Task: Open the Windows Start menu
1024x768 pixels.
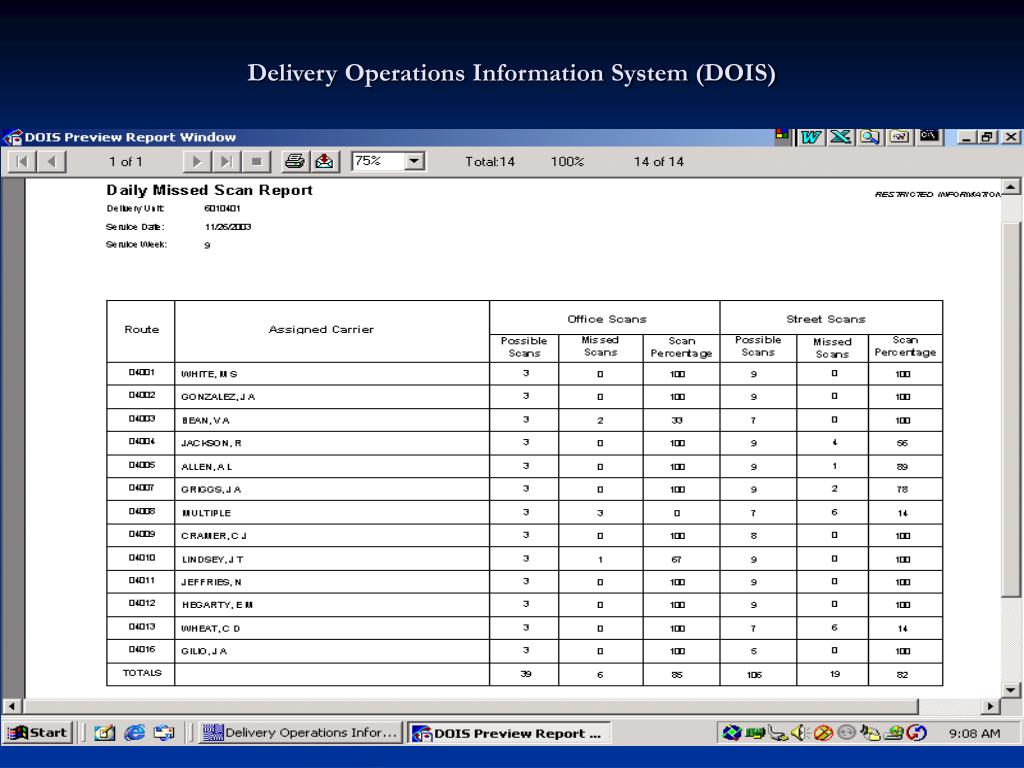Action: coord(37,733)
